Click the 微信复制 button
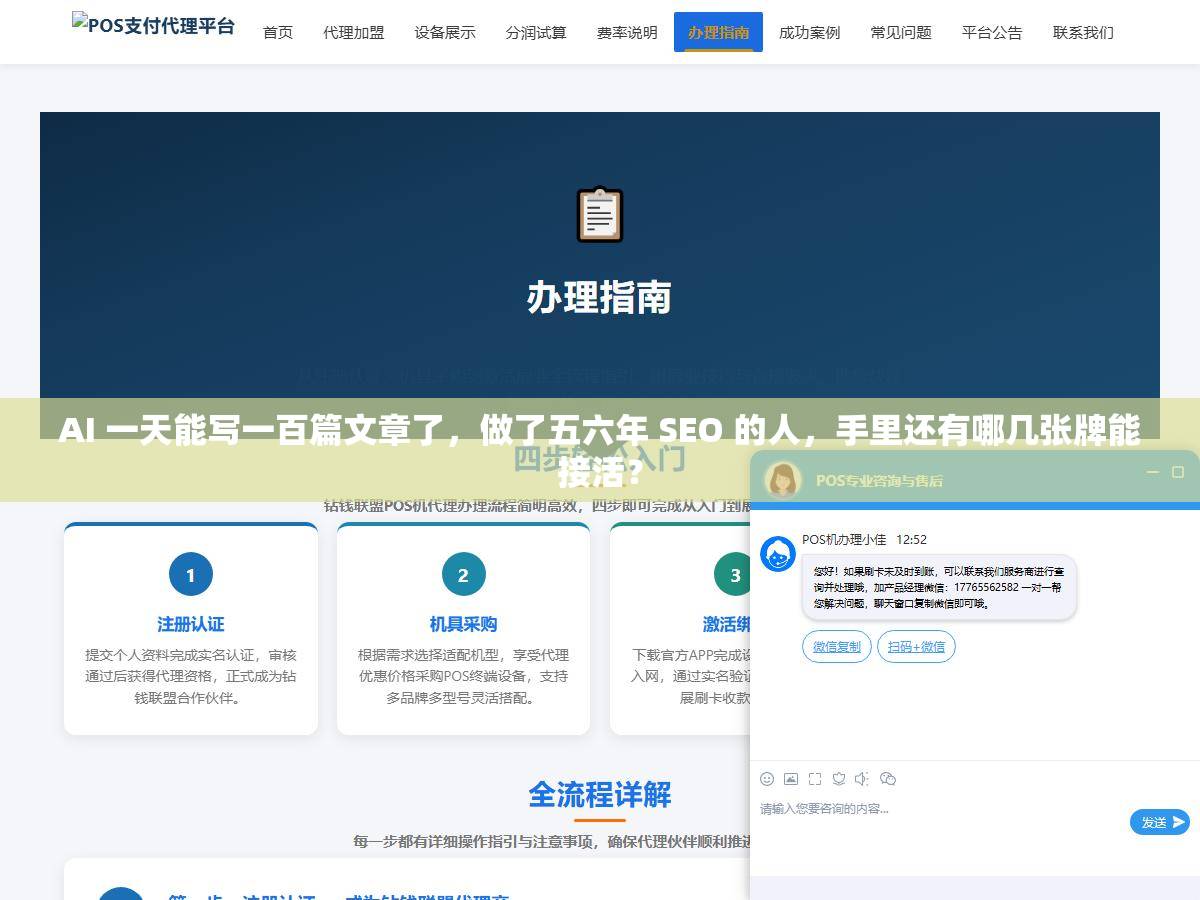This screenshot has height=900, width=1200. click(837, 647)
